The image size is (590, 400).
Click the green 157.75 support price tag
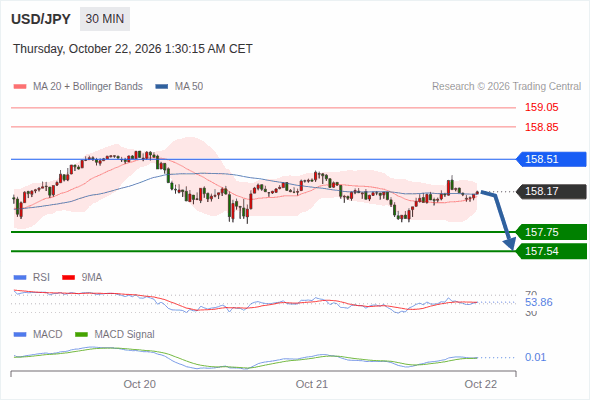(x=551, y=232)
